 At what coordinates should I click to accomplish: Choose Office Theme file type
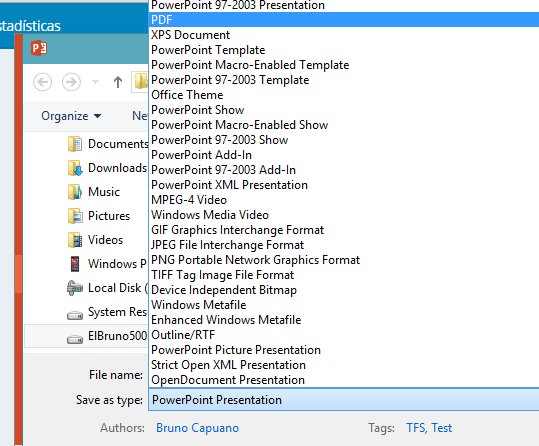[344, 95]
